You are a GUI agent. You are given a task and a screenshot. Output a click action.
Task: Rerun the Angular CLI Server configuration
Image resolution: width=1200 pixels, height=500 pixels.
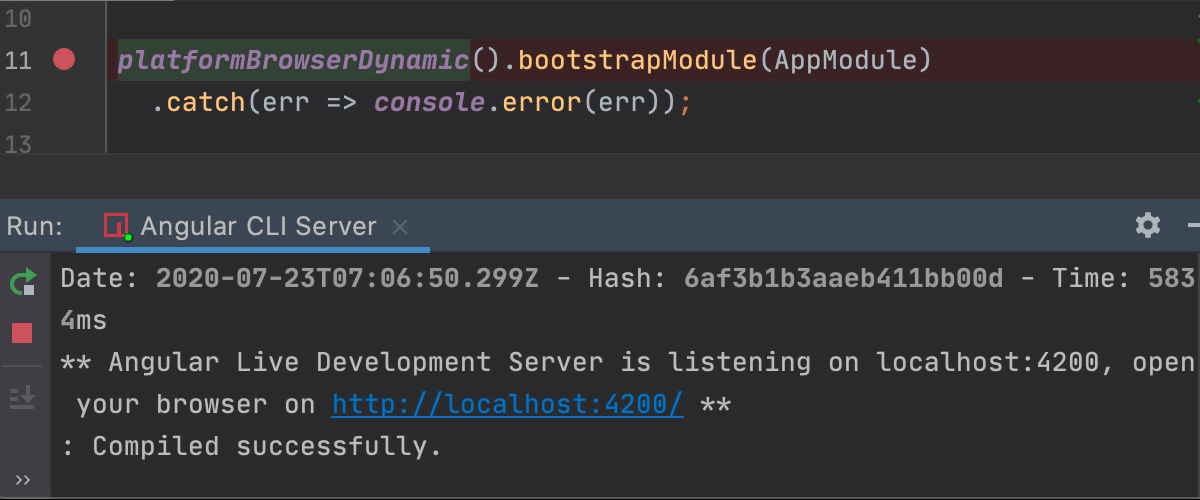pos(23,282)
